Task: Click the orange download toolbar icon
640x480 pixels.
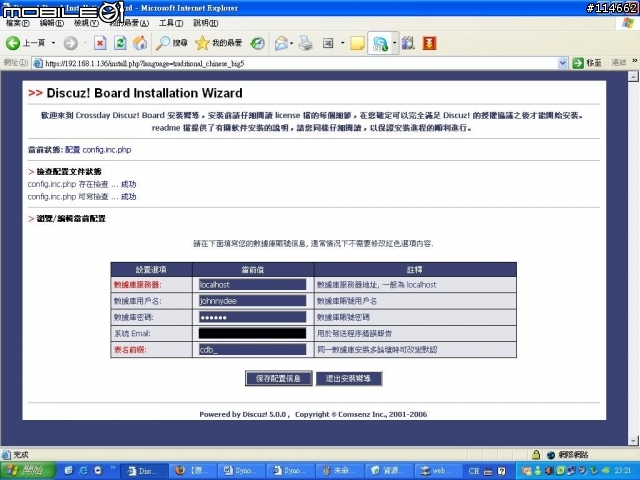Action: coord(429,43)
